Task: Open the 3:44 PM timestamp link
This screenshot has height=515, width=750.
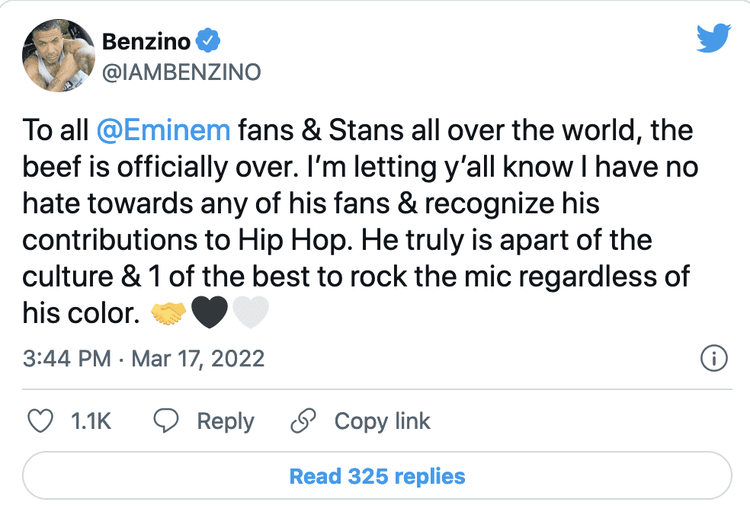Action: [x=66, y=358]
